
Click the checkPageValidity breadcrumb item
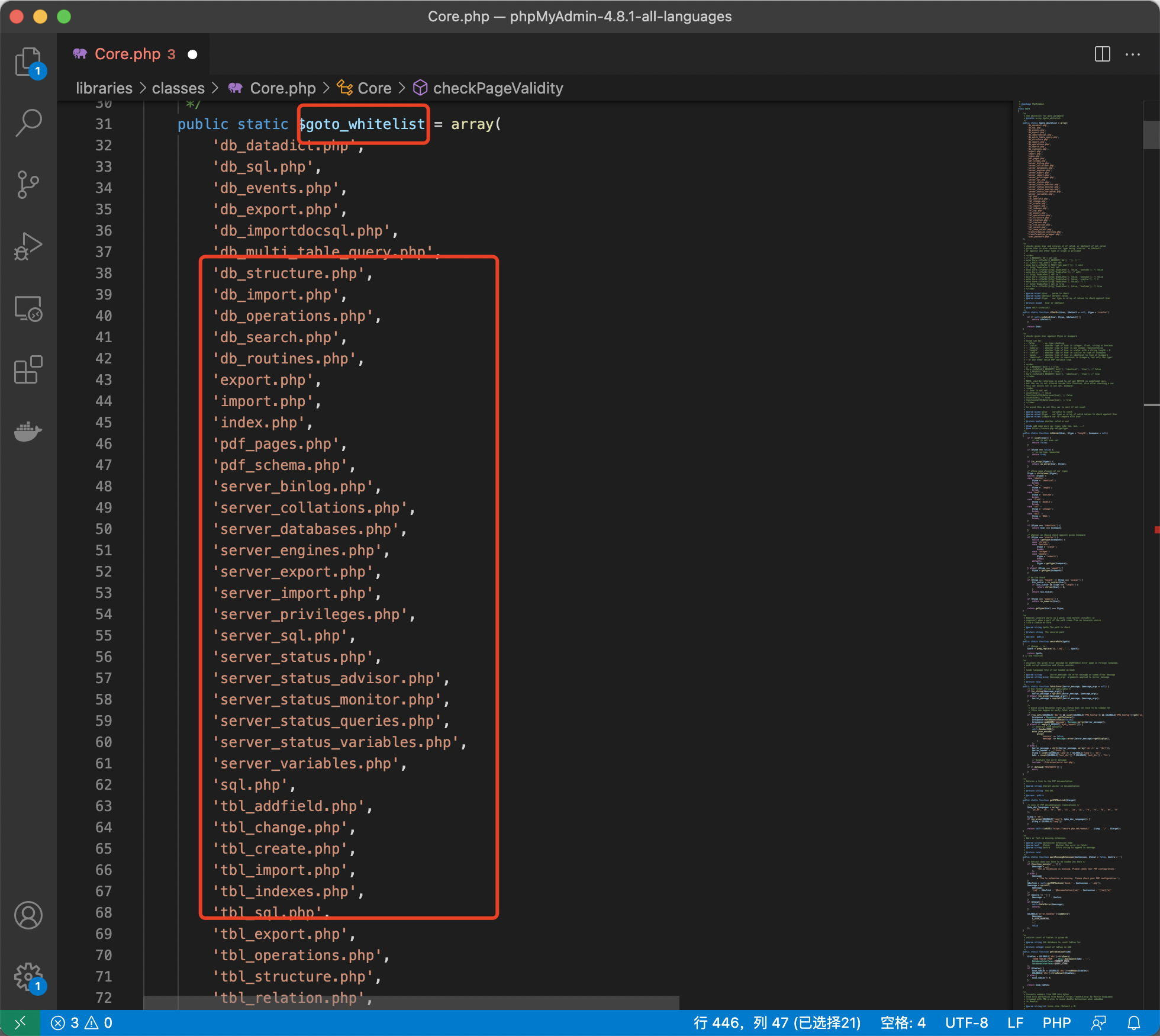click(x=497, y=88)
